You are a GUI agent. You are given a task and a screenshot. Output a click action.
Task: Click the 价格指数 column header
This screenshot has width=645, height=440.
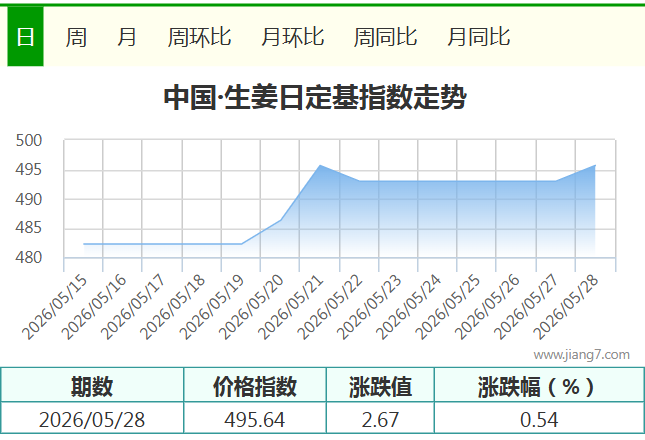click(255, 386)
